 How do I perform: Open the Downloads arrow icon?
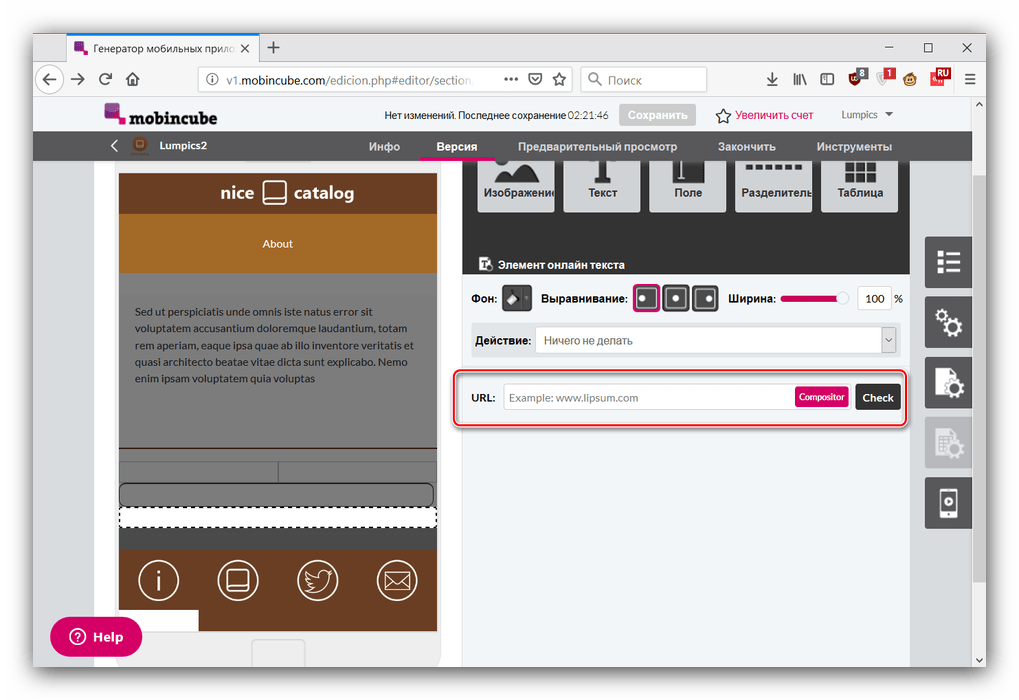[771, 79]
